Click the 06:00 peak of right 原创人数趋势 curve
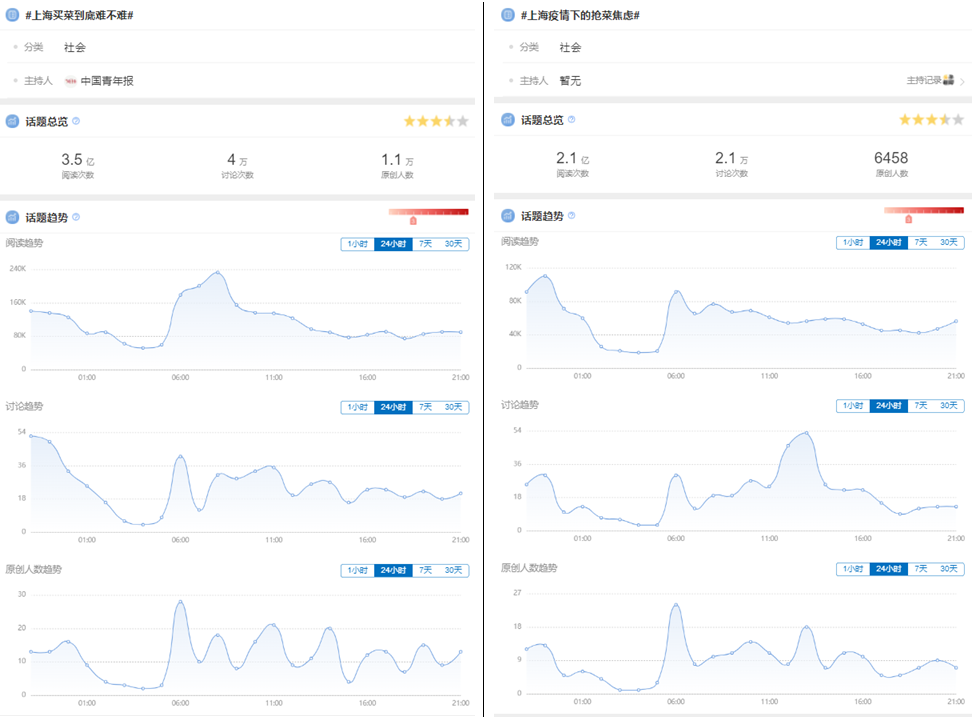This screenshot has width=980, height=717. tap(676, 605)
